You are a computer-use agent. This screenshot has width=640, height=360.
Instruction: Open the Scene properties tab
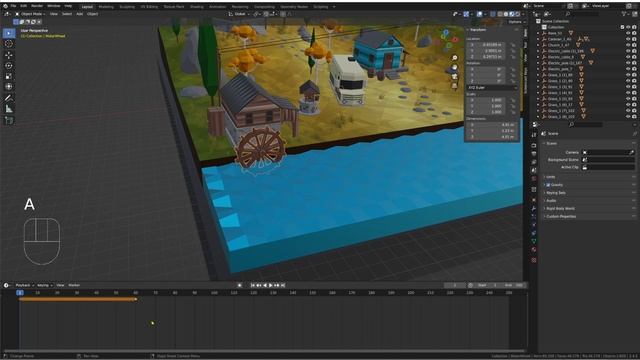tap(534, 170)
